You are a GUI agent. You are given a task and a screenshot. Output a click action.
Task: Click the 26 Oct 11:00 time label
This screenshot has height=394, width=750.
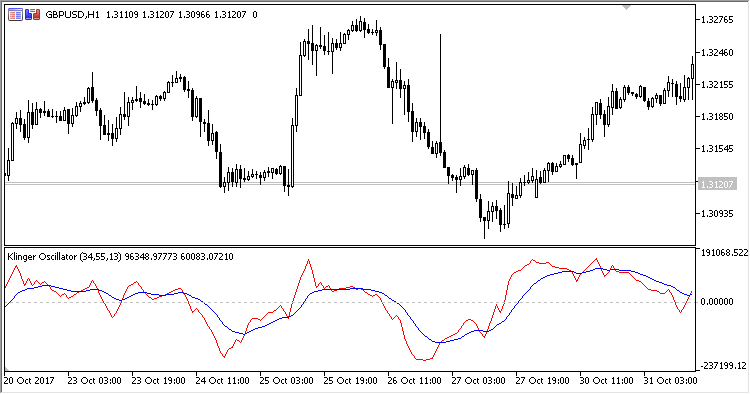click(x=414, y=381)
